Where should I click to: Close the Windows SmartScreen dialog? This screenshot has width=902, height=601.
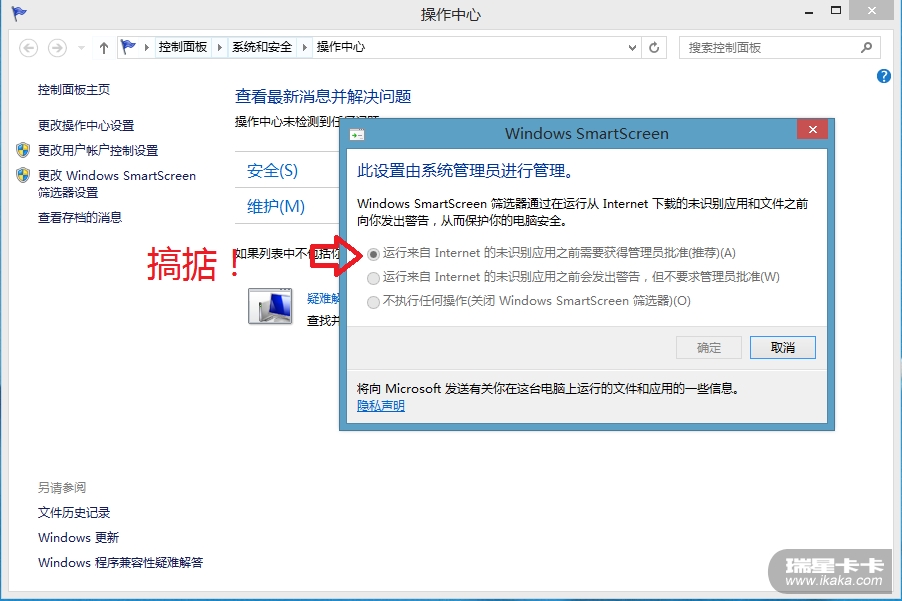pos(812,129)
